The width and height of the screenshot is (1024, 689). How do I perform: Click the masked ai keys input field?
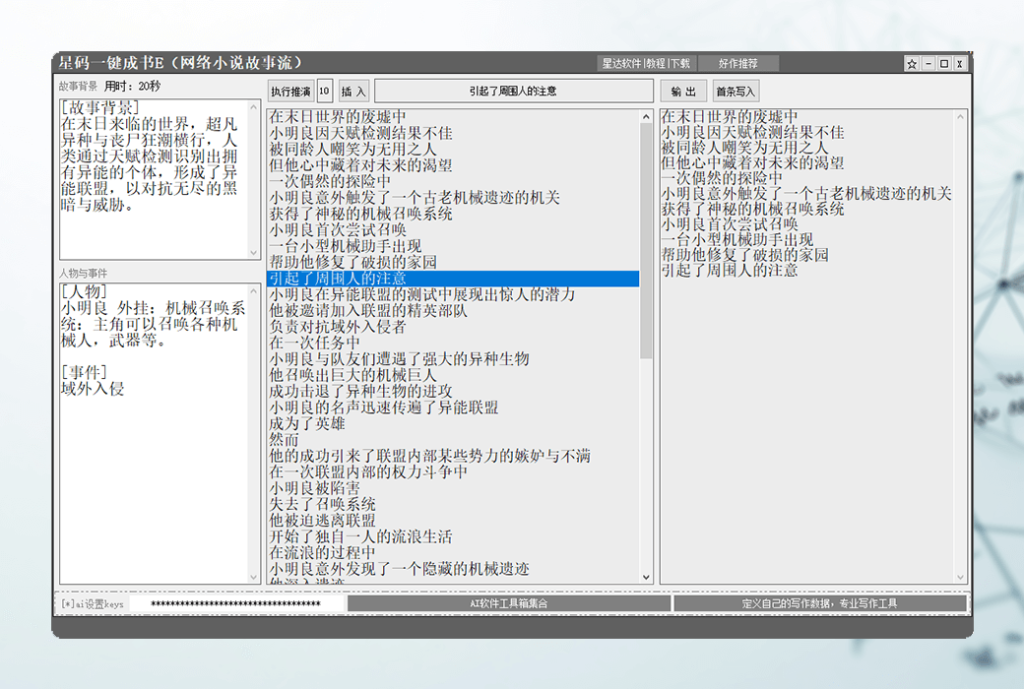point(236,603)
